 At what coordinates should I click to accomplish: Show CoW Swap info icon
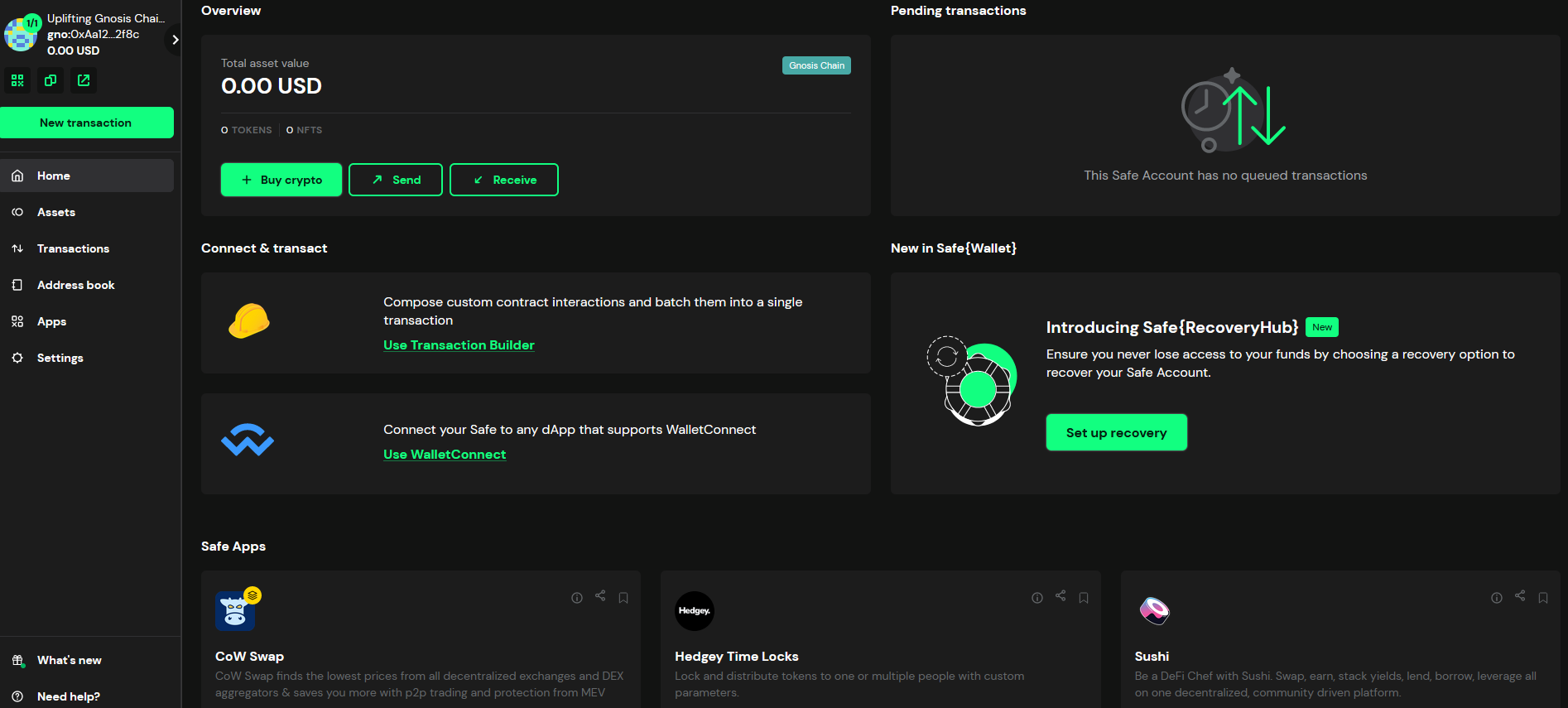tap(577, 598)
